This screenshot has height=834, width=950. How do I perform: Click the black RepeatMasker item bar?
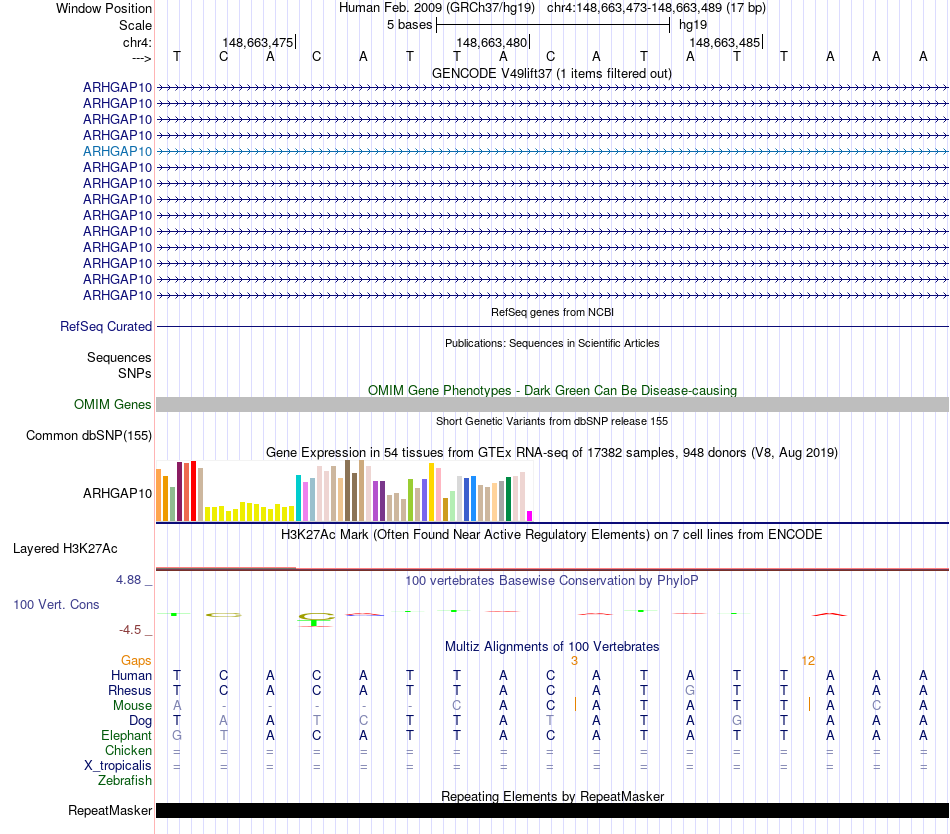coord(552,810)
